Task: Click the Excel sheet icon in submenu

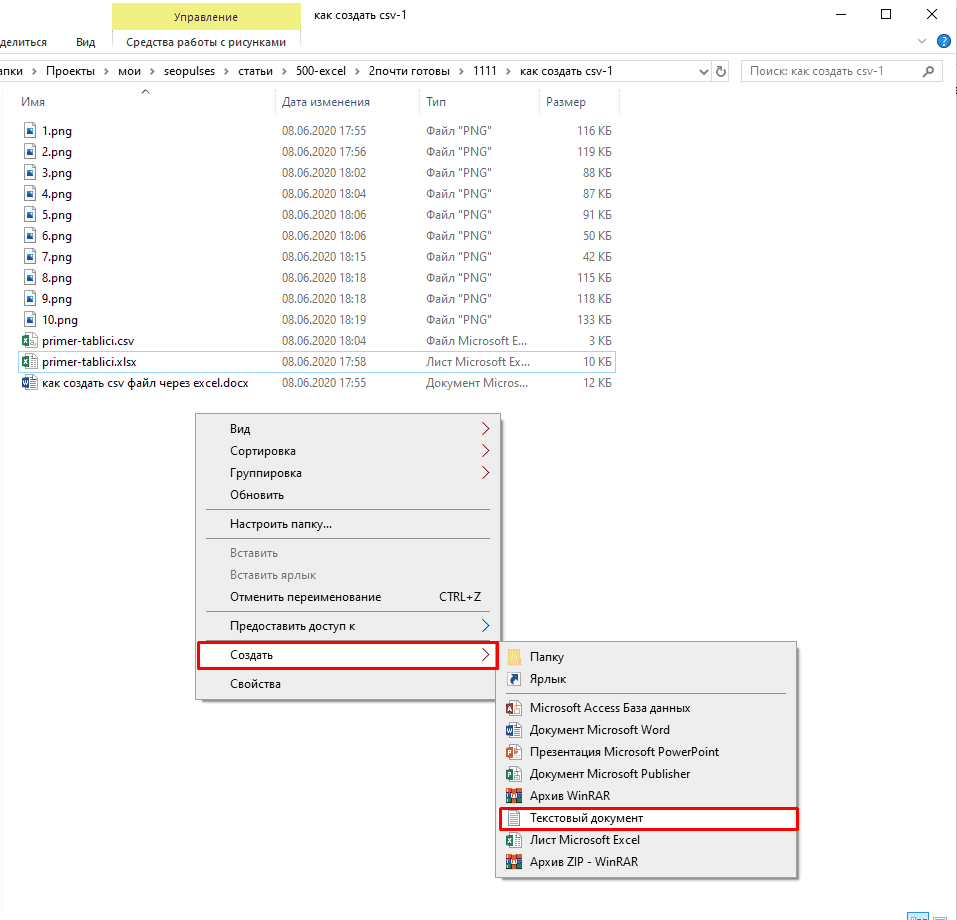Action: (x=514, y=840)
